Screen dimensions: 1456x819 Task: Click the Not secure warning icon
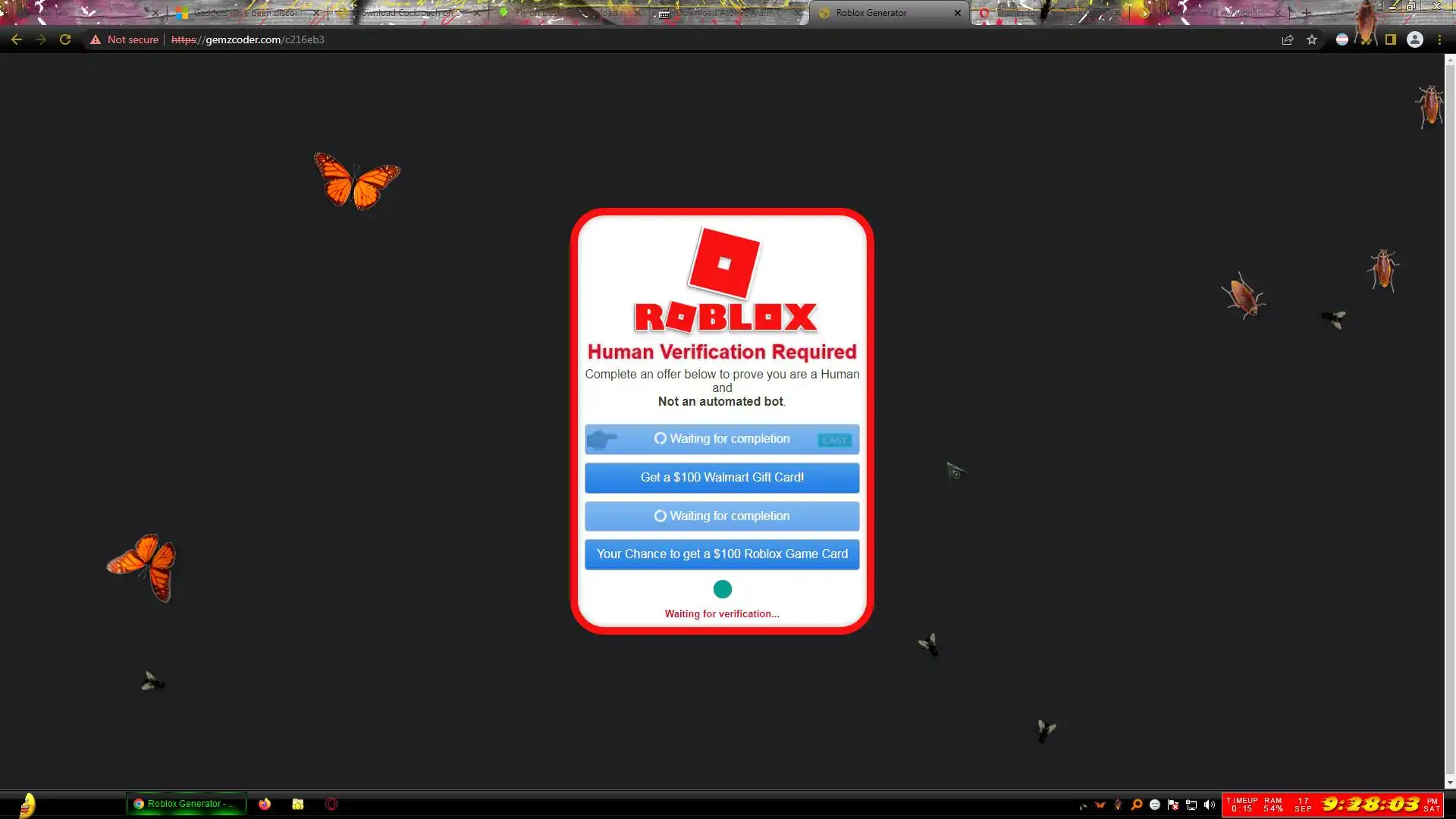point(96,39)
